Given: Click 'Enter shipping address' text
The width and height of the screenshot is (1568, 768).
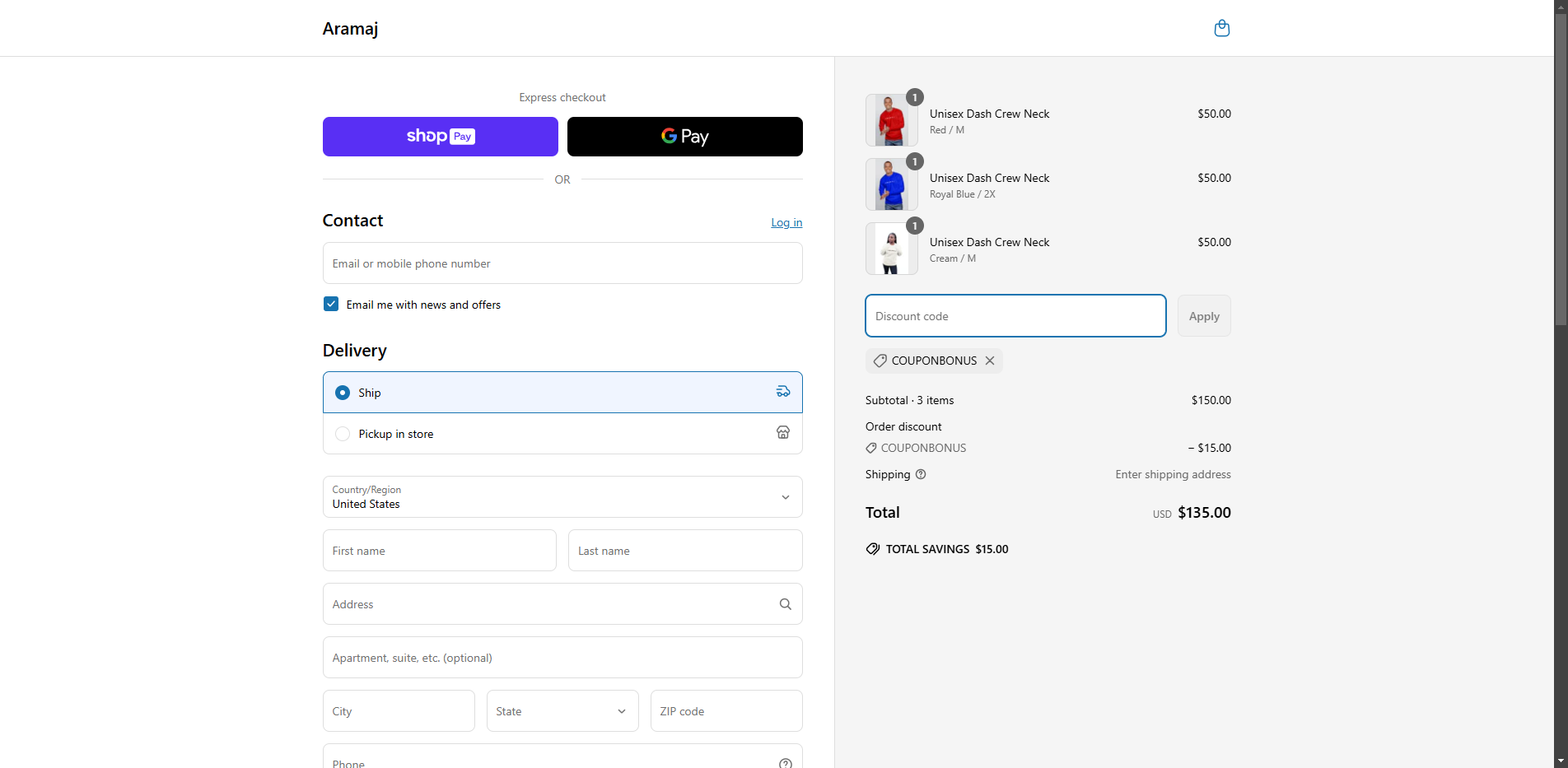Looking at the screenshot, I should tap(1173, 474).
